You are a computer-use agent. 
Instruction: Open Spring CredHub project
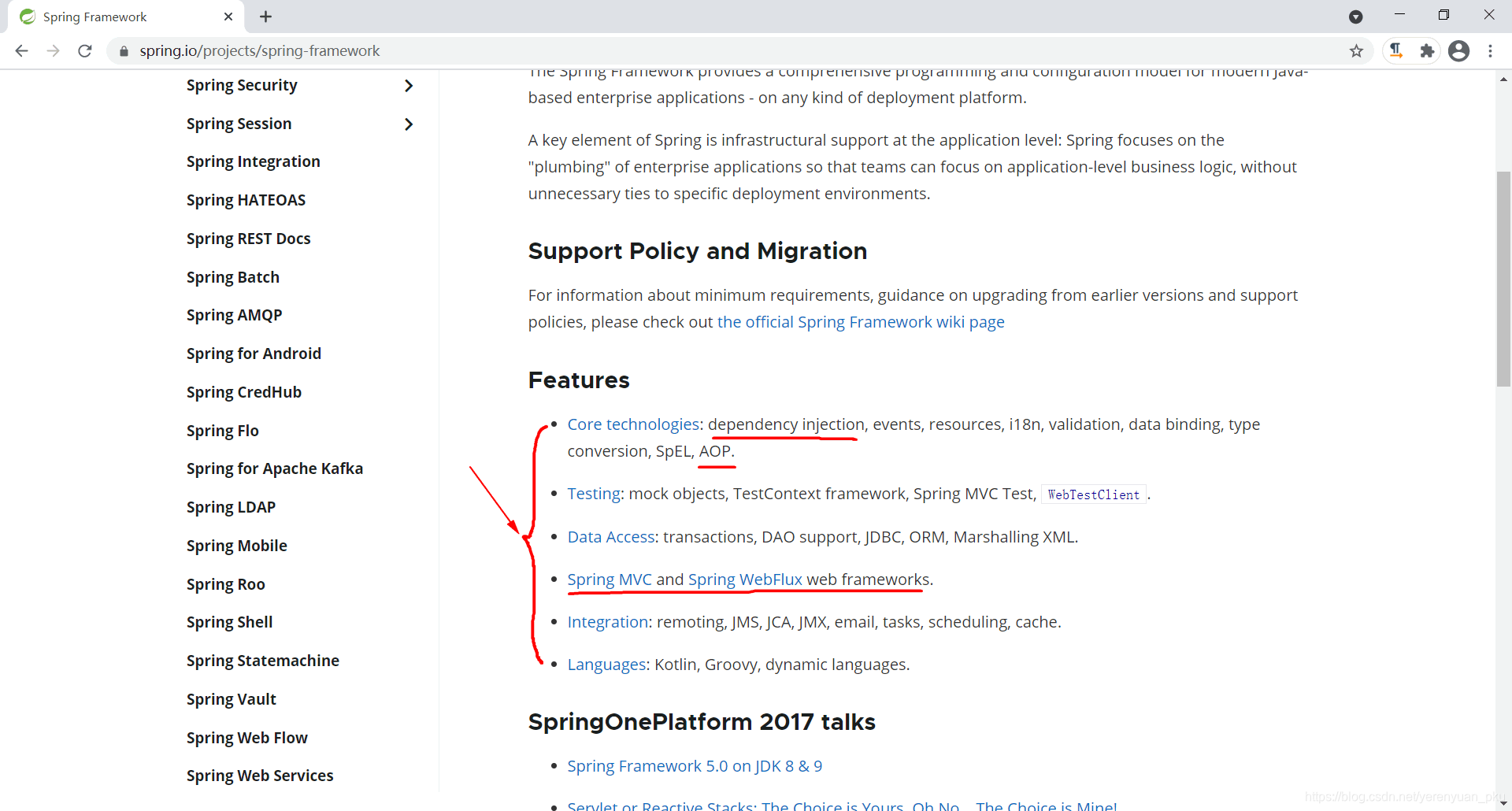pyautogui.click(x=243, y=392)
